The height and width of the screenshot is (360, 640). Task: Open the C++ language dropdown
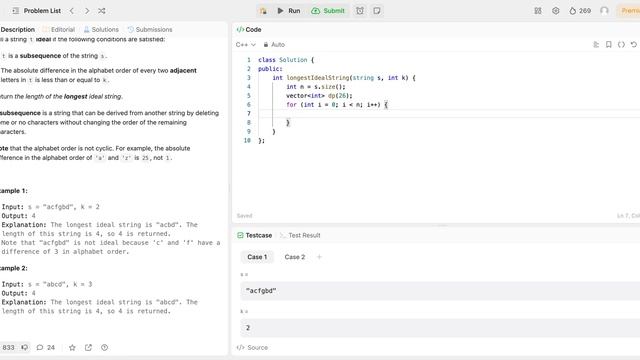[x=246, y=44]
